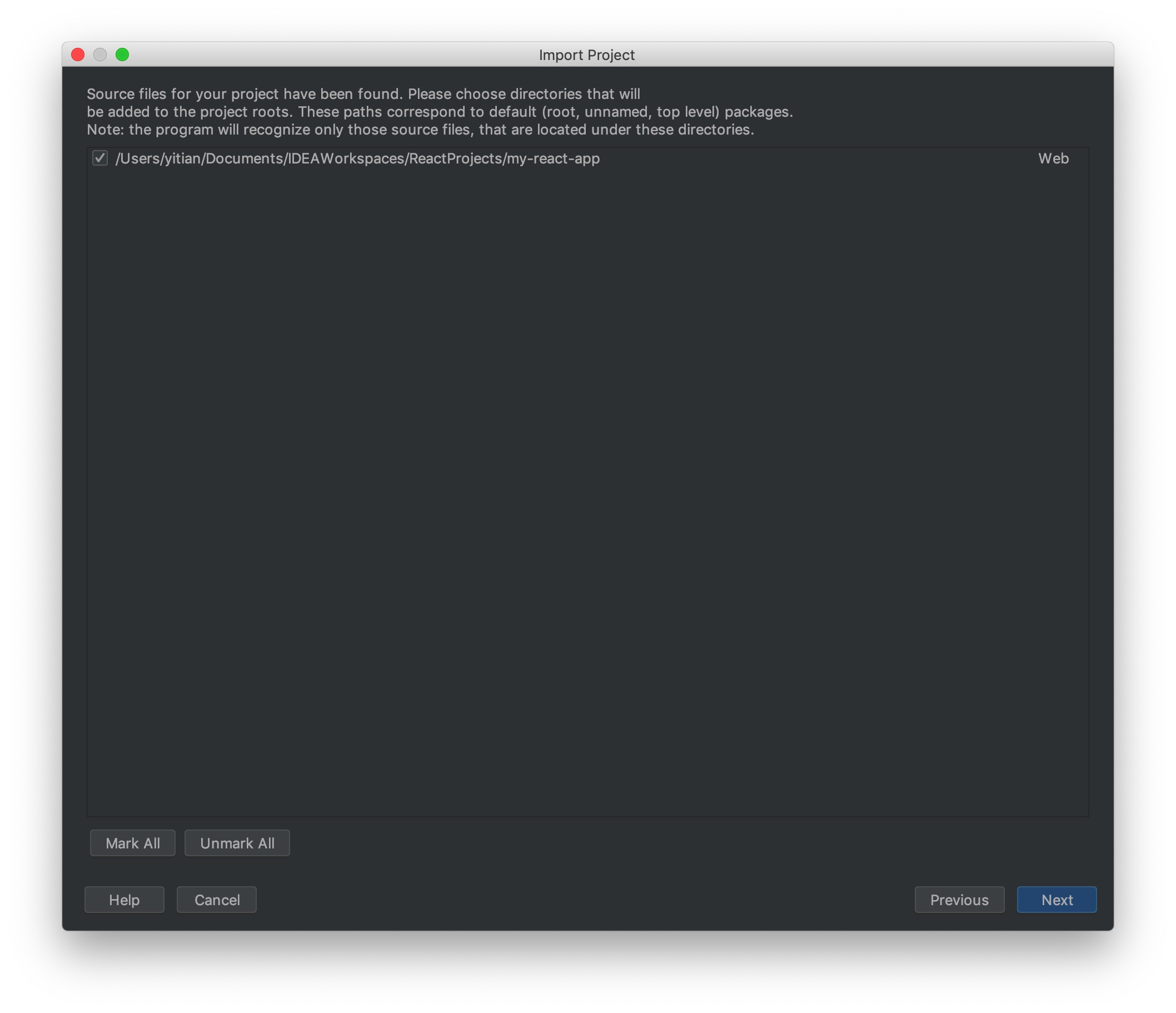Screen dimensions: 1176x1013
Task: Click the gray minimize window button
Action: (x=100, y=54)
